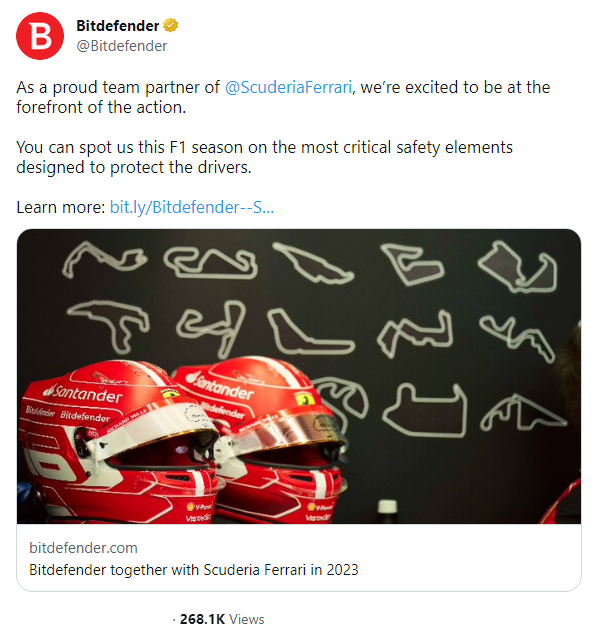Visit the @Bitdefender handle
The height and width of the screenshot is (644, 598).
tap(122, 46)
